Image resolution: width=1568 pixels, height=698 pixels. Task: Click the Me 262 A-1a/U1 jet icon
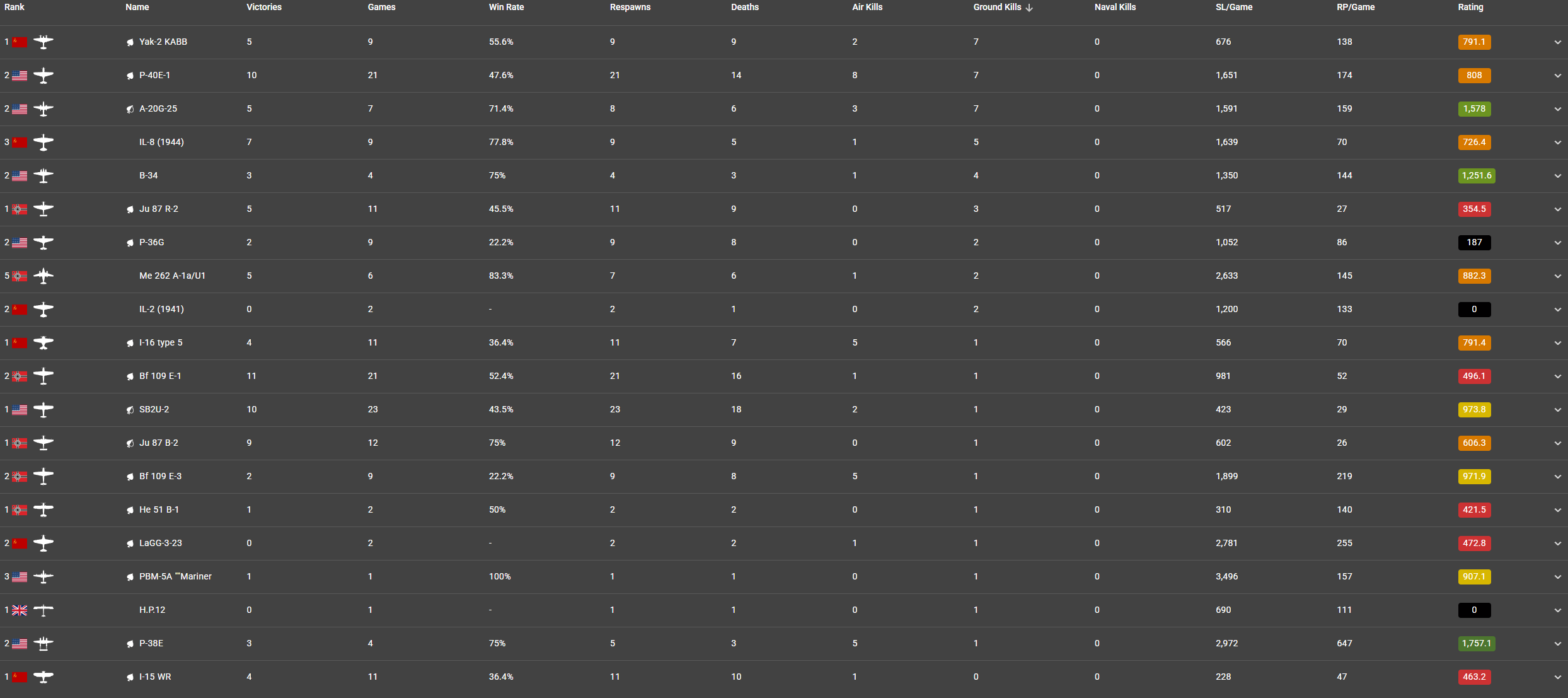[43, 276]
